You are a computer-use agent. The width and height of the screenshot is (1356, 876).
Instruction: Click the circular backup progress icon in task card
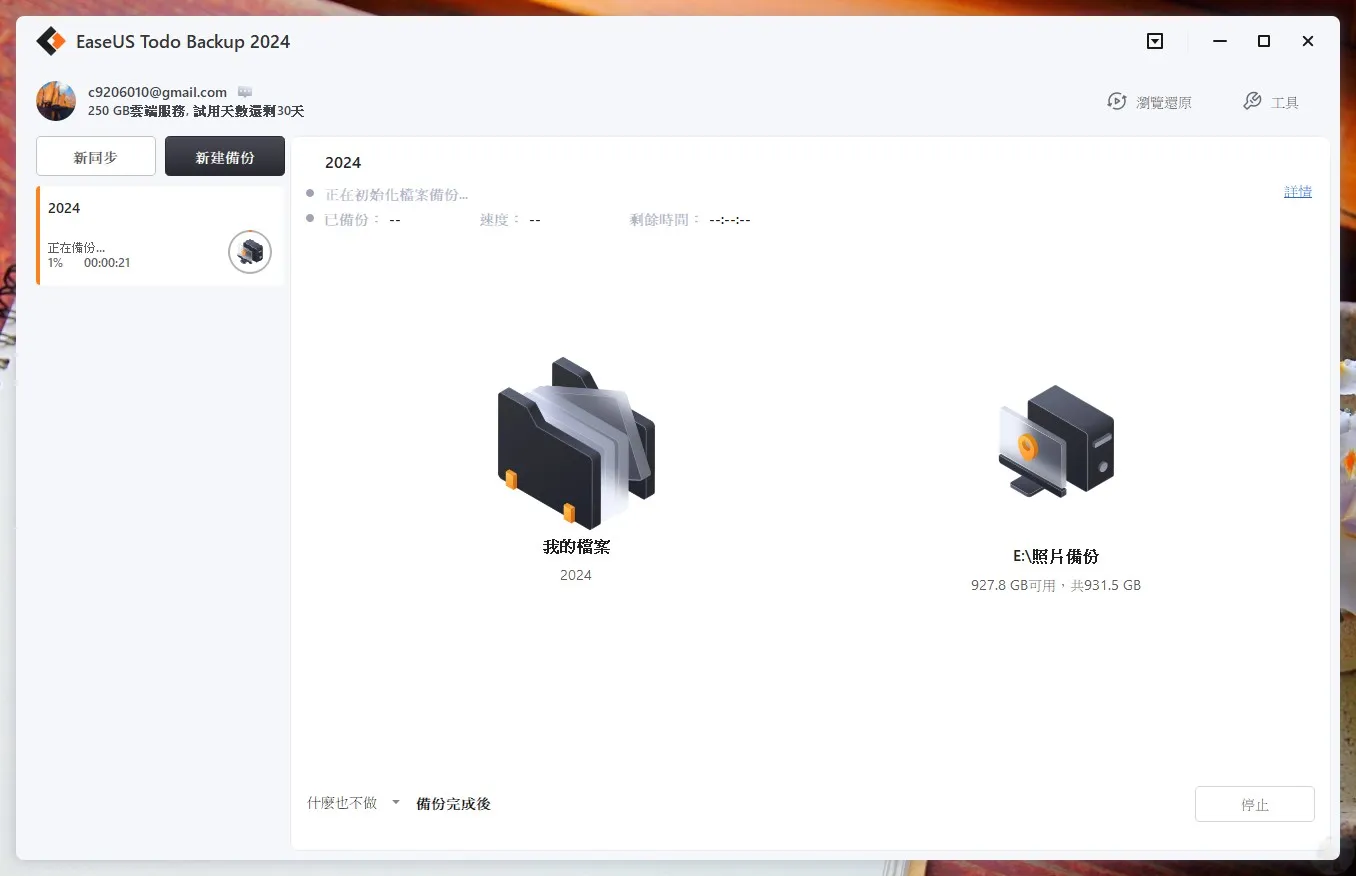coord(250,252)
